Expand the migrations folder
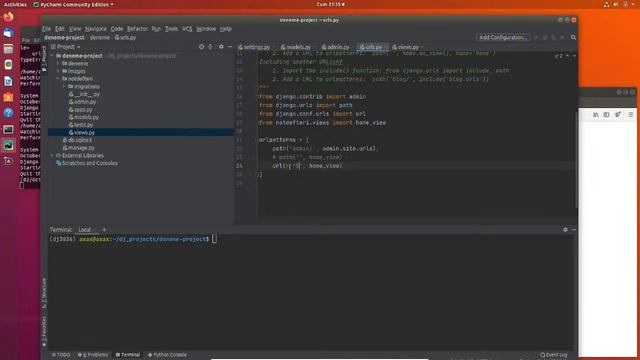This screenshot has height=360, width=640. 64,87
